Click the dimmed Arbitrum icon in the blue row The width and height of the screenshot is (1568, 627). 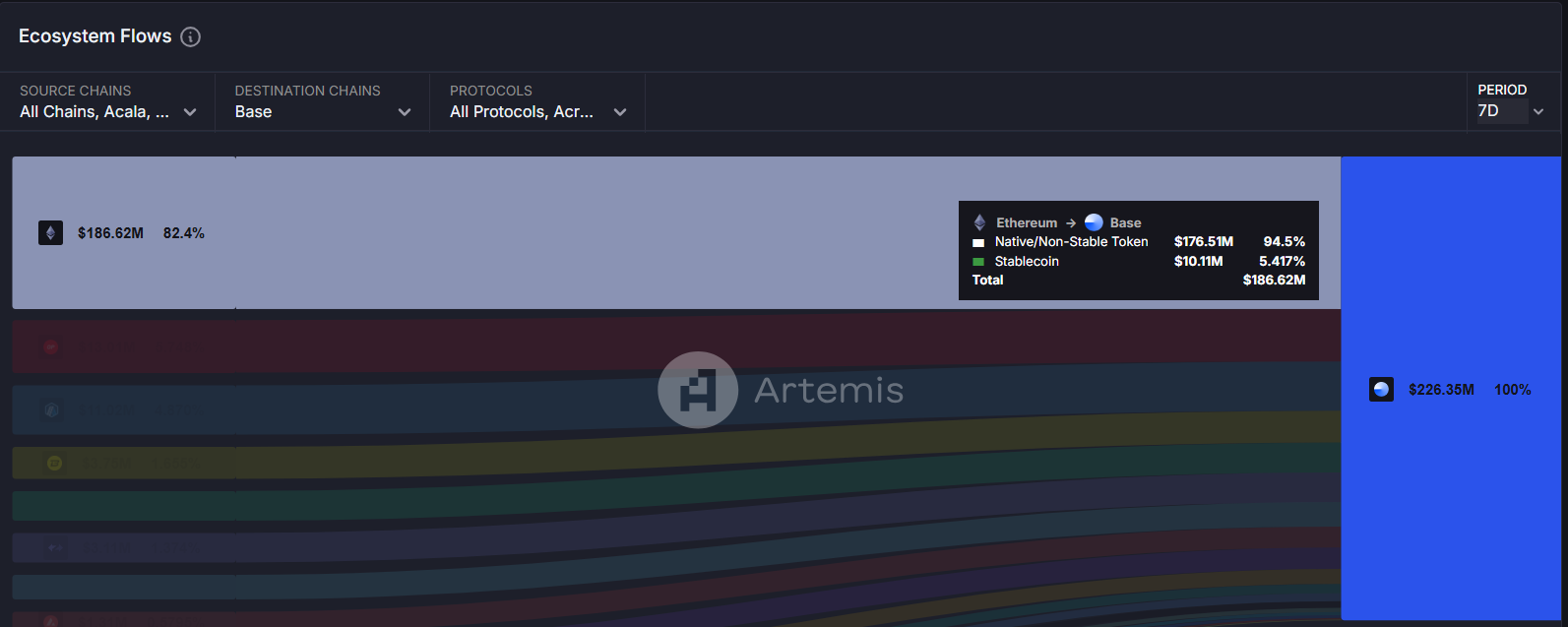point(51,410)
